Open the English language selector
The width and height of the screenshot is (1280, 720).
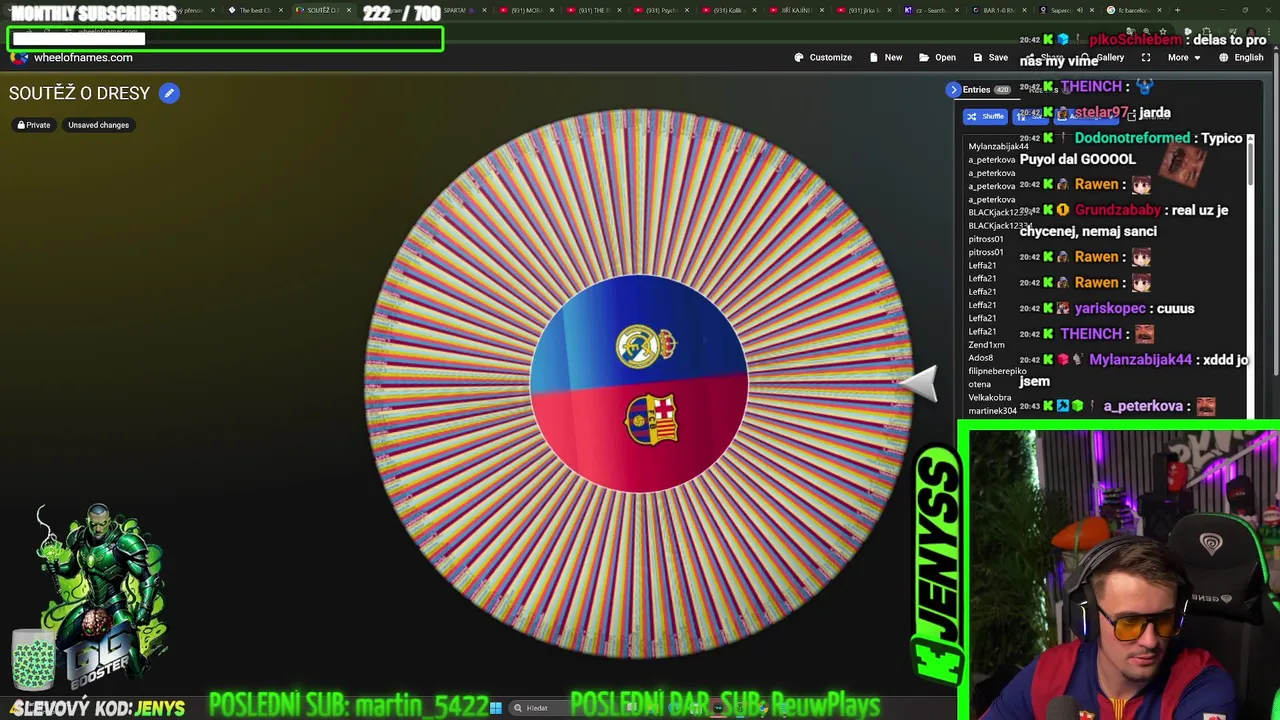click(x=1241, y=57)
